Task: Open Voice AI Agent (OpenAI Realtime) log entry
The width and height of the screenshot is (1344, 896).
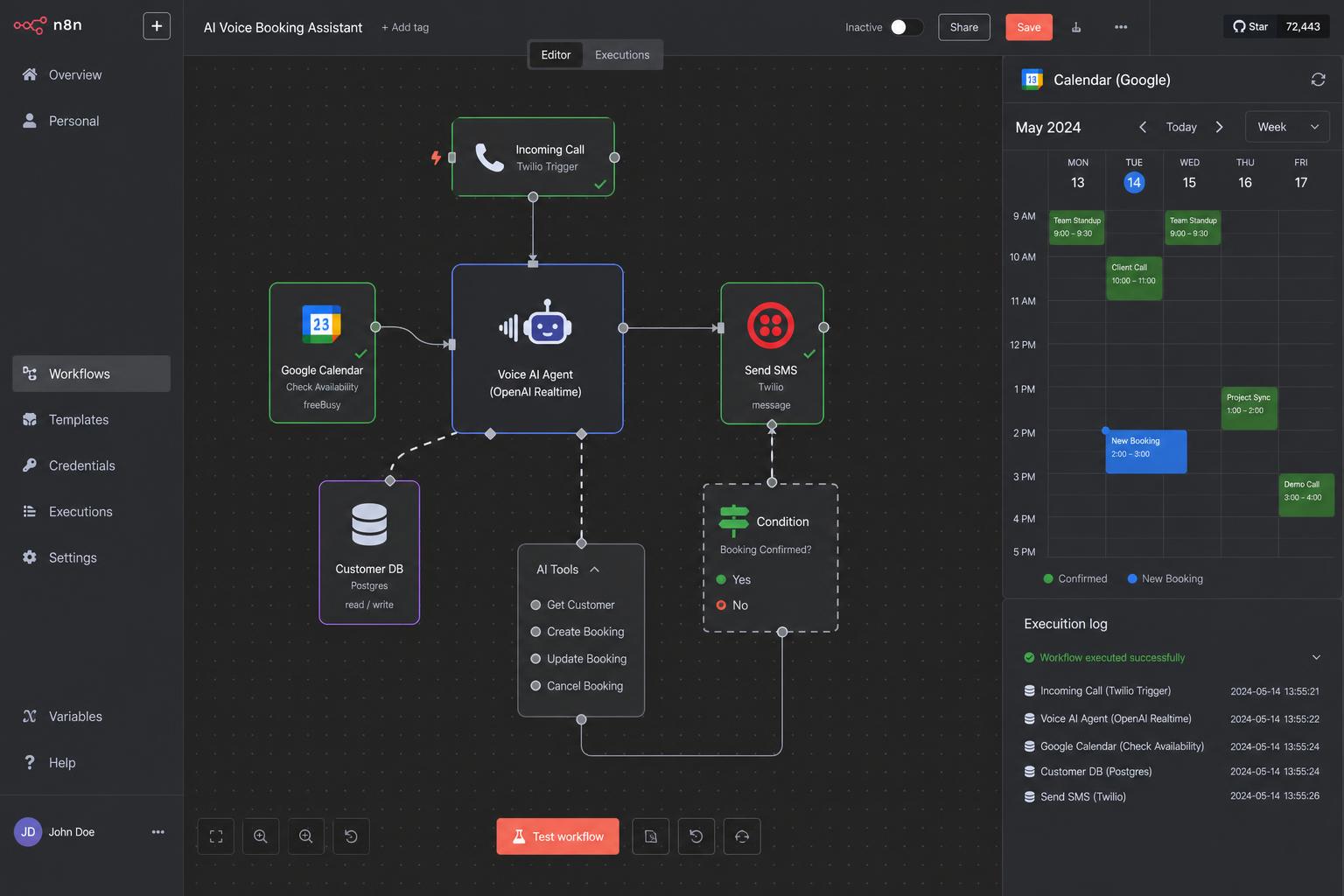Action: click(x=1172, y=719)
